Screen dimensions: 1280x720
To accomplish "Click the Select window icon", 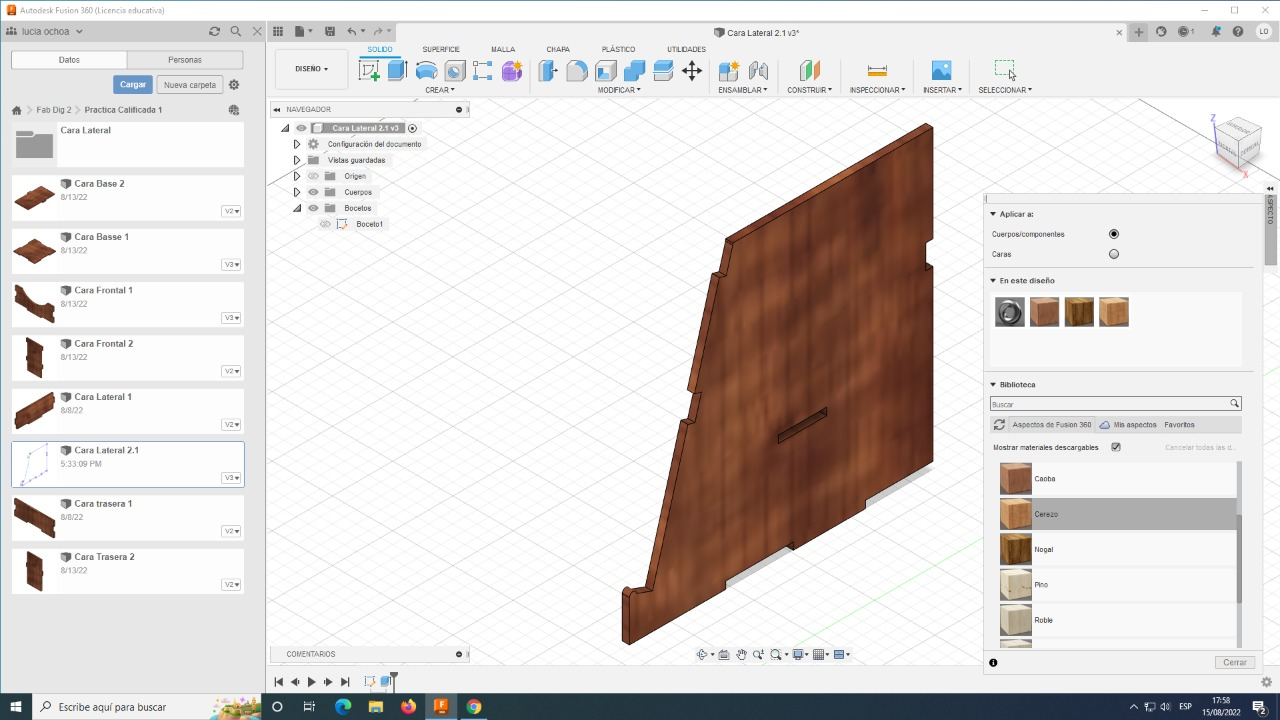I will click(1004, 69).
